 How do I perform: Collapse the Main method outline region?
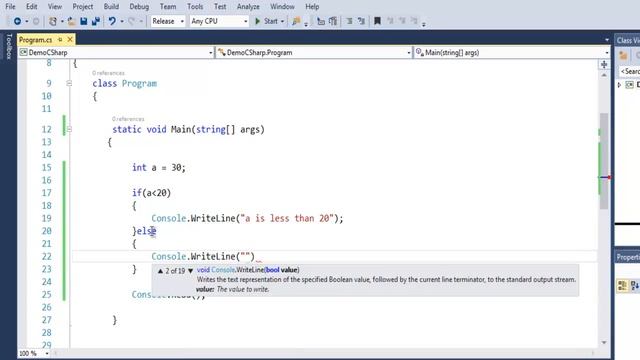69,129
